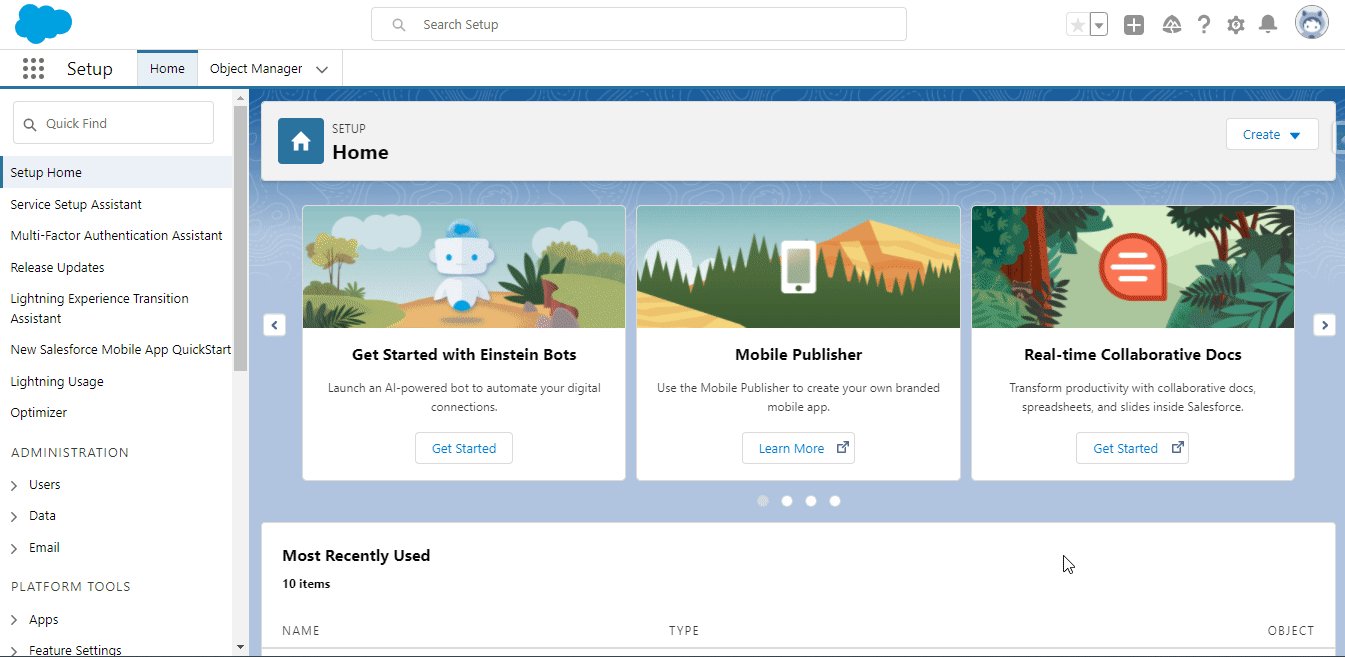Select the third carousel page dot
Viewport: 1345px width, 657px height.
[x=811, y=501]
